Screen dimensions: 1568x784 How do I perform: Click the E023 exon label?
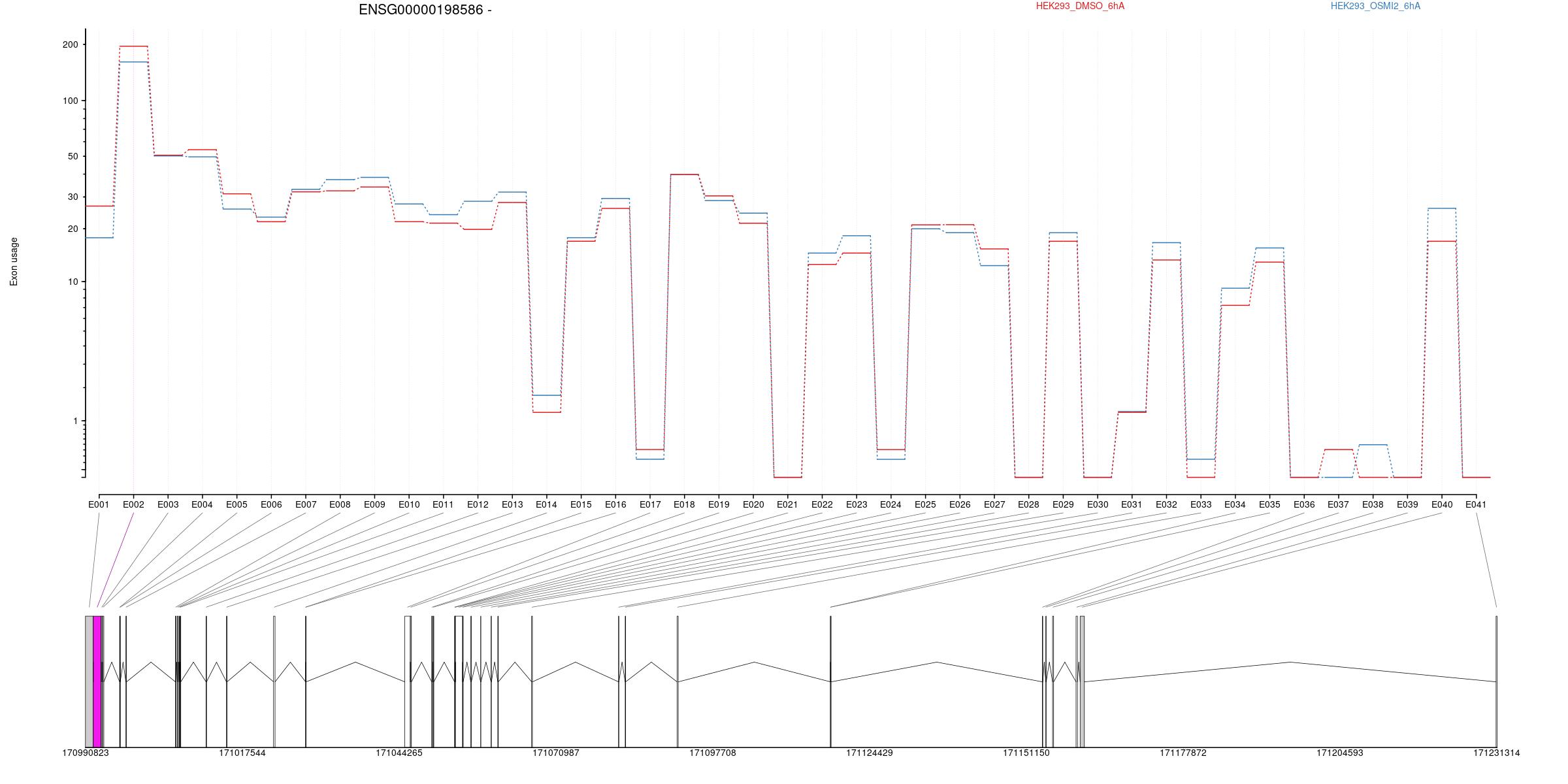coord(857,504)
